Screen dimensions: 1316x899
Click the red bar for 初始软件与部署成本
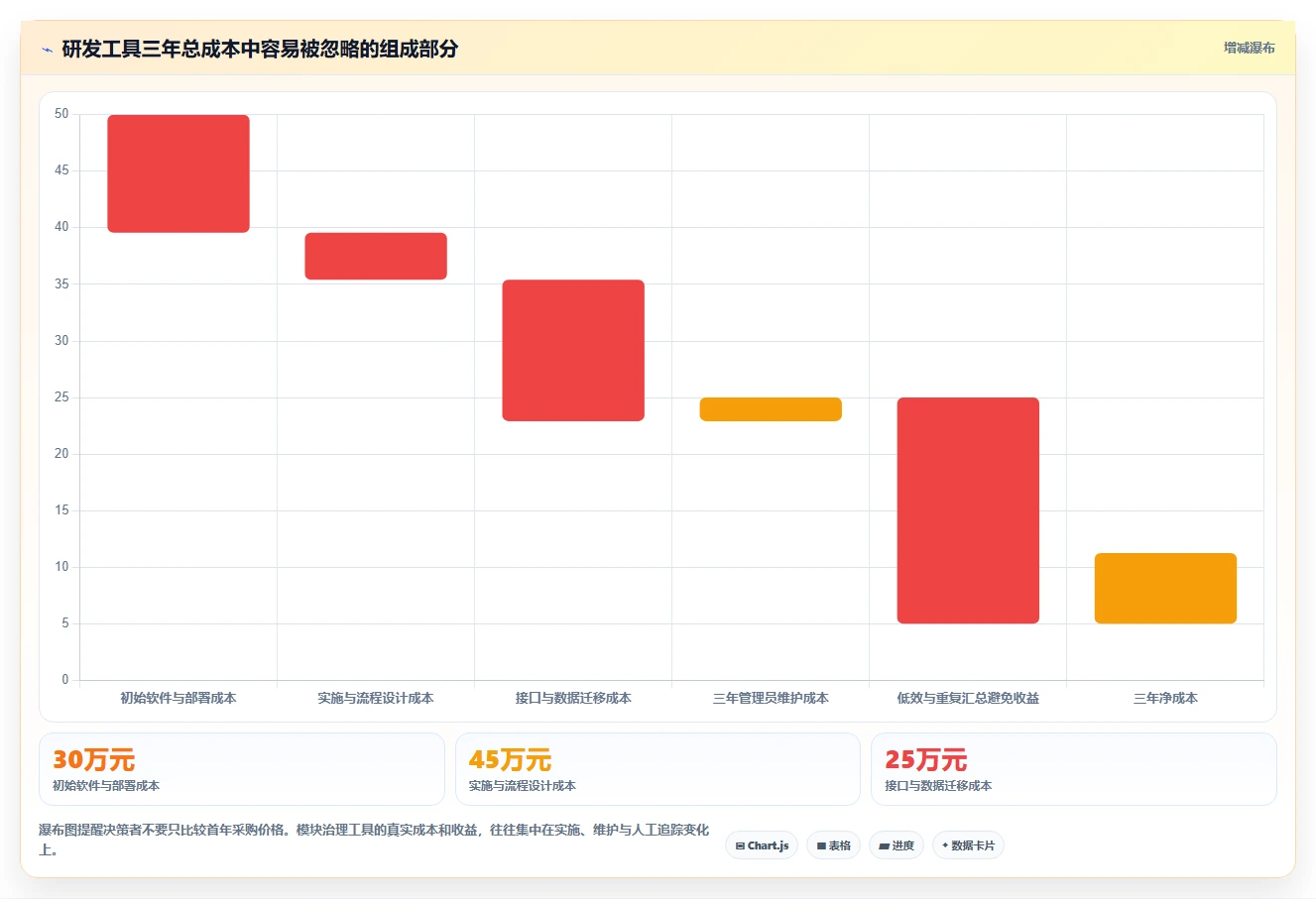(x=179, y=173)
